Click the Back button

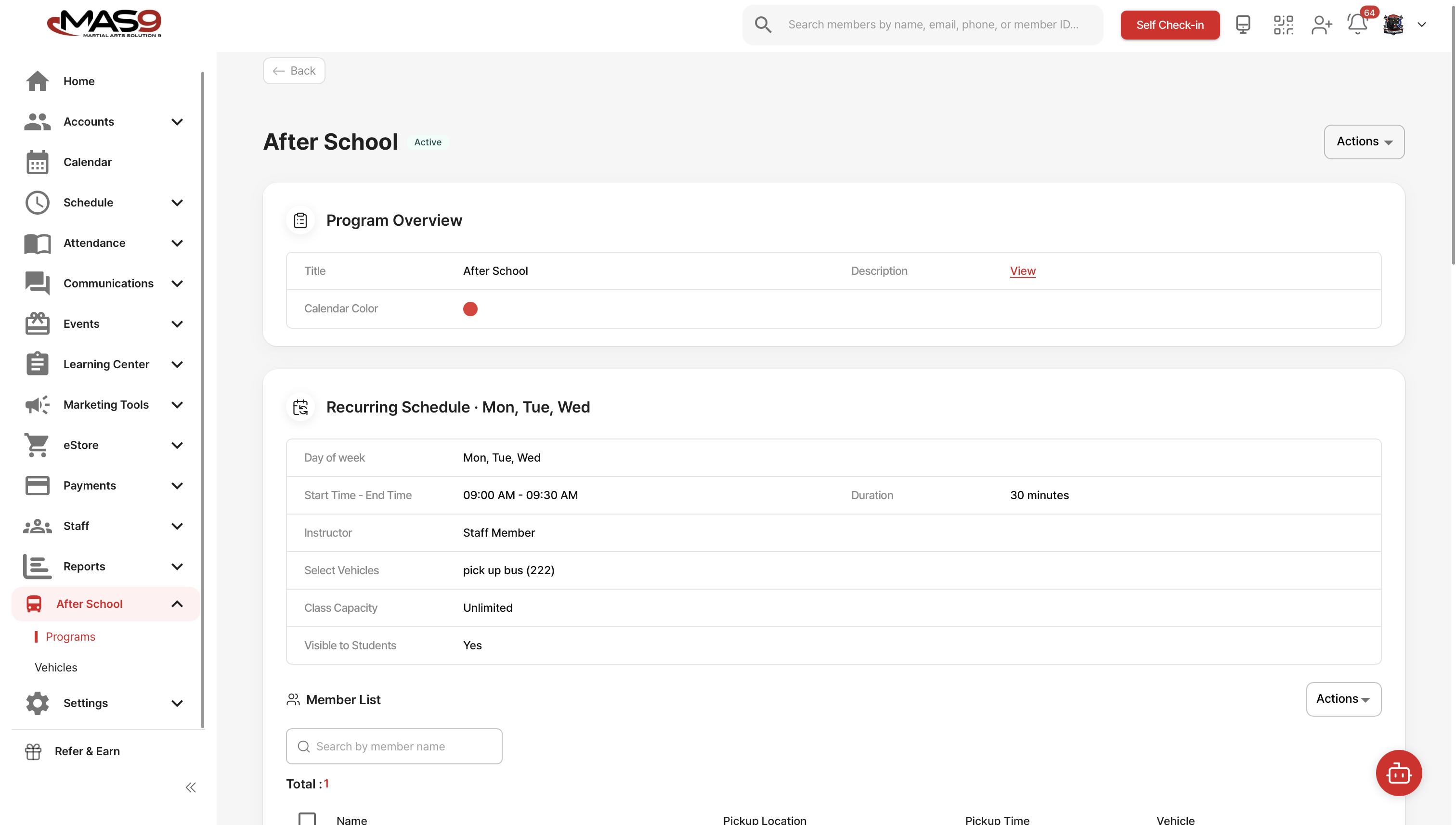pyautogui.click(x=294, y=71)
